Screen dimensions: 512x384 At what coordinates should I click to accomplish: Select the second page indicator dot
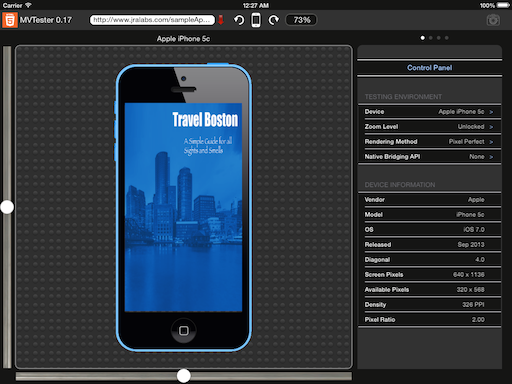431,38
